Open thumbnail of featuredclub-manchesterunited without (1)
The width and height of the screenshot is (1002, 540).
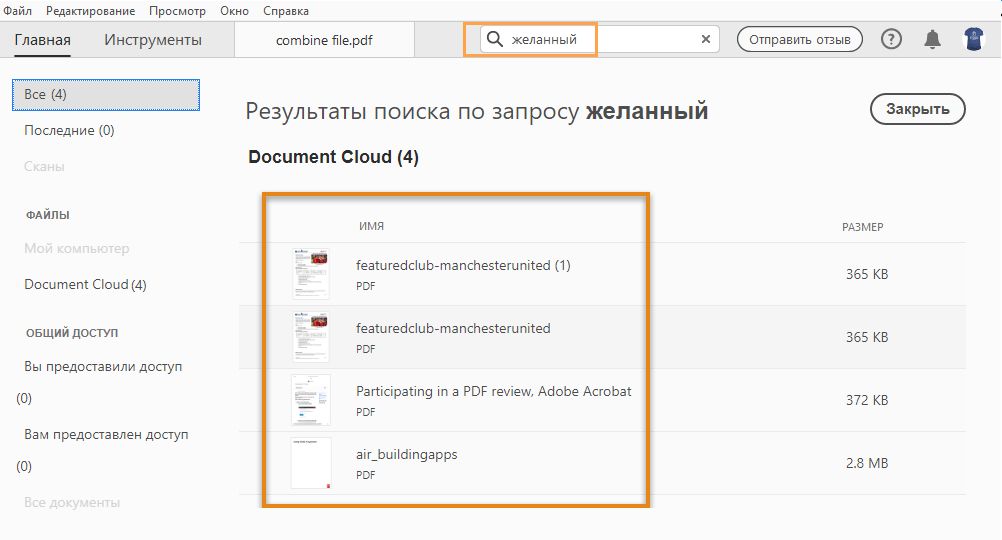[x=311, y=337]
